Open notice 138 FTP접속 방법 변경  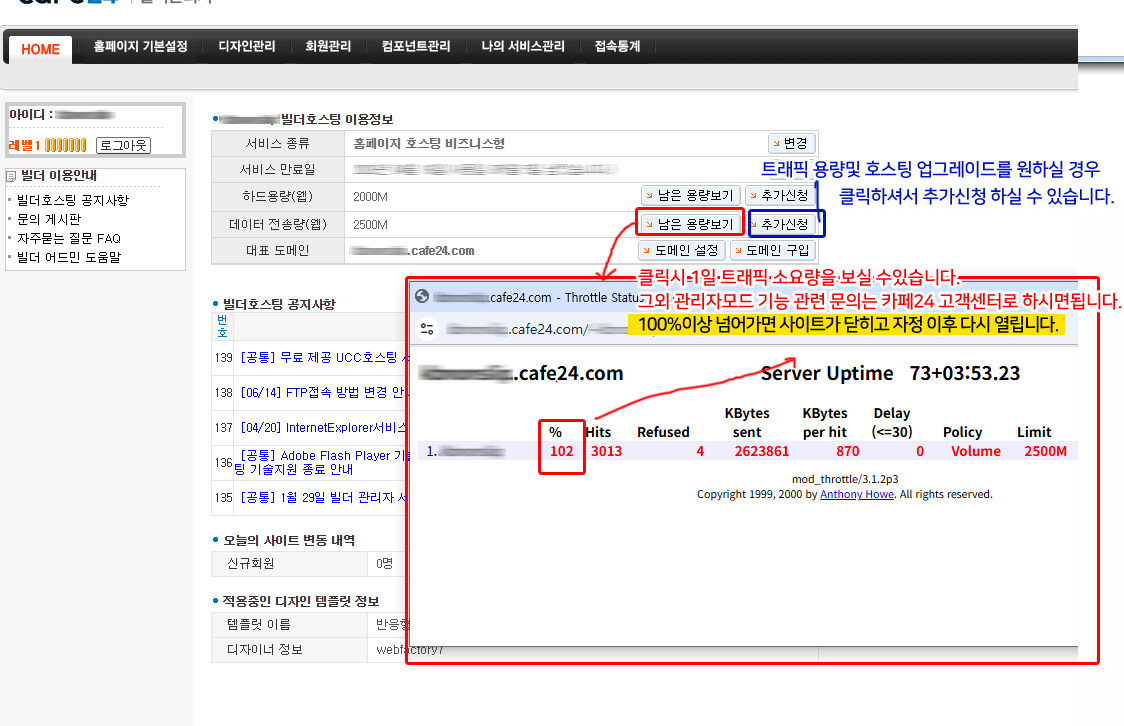pos(323,393)
